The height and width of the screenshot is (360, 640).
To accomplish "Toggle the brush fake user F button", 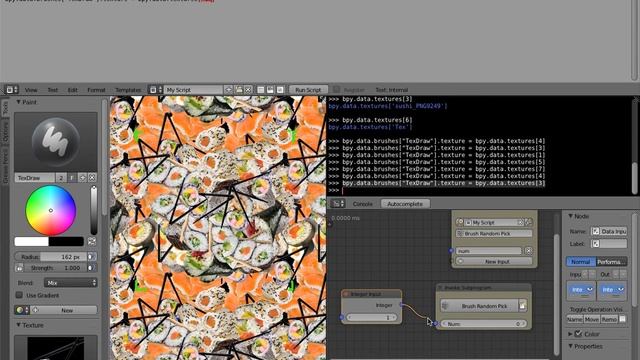I will [x=72, y=178].
